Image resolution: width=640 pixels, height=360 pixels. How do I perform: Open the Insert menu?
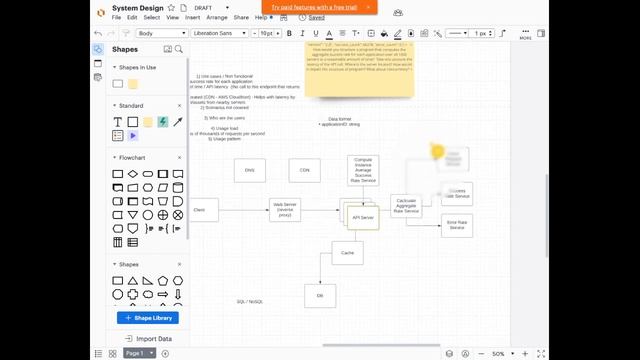coord(193,18)
